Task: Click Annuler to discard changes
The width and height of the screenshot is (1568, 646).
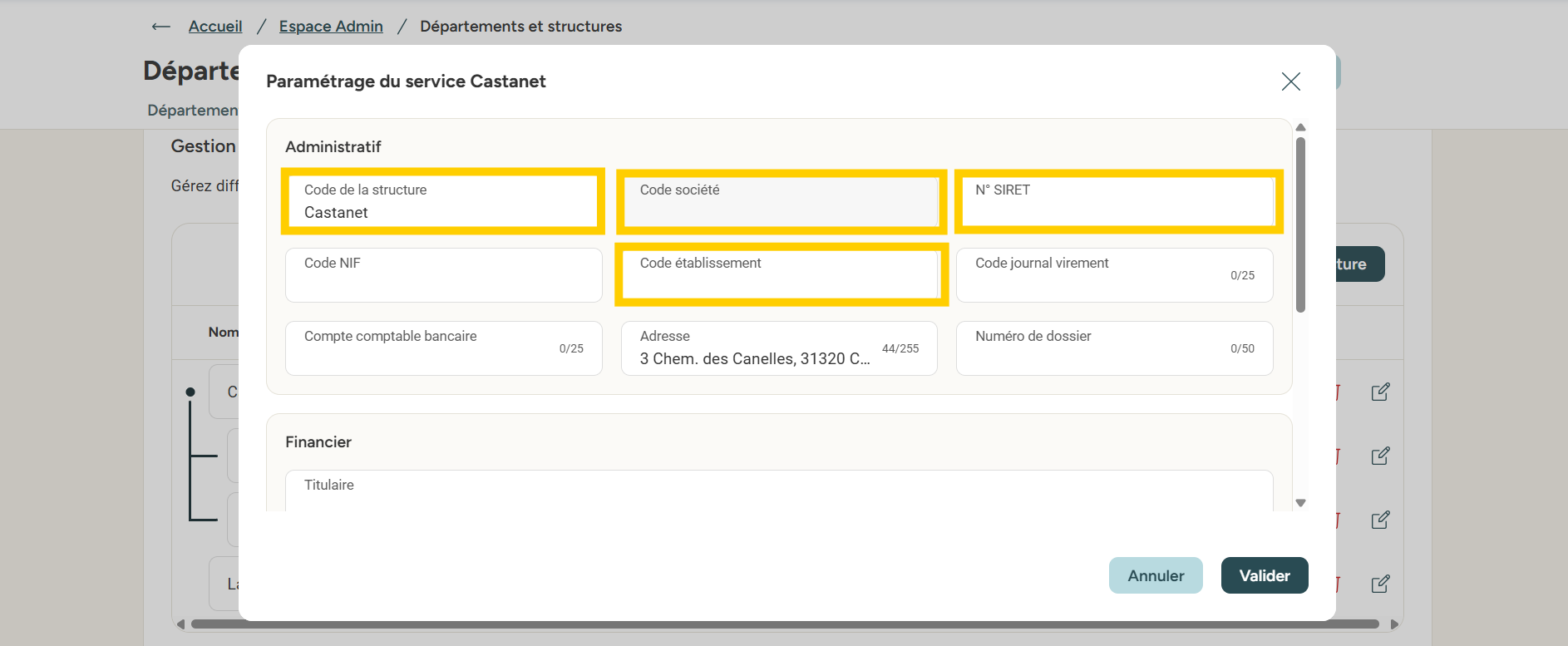Action: 1156,575
